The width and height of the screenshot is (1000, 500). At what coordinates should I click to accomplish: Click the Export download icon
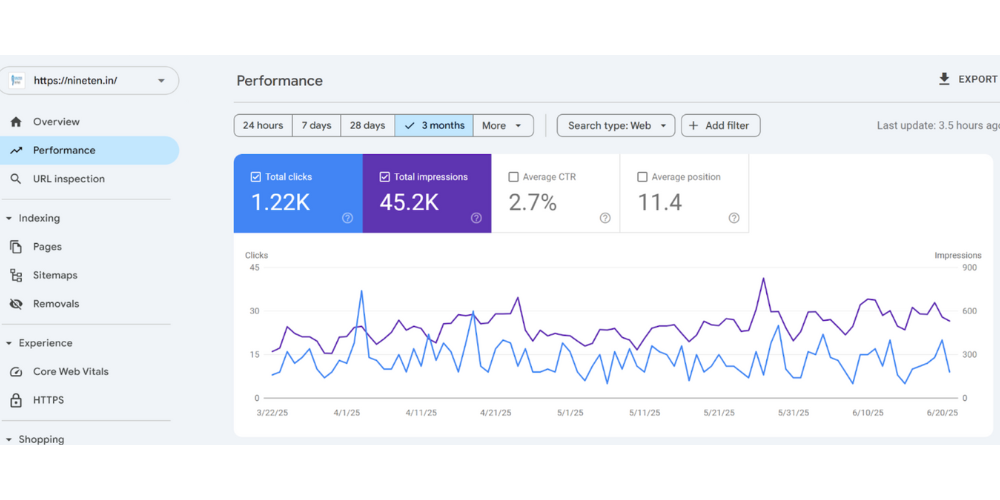[x=944, y=79]
